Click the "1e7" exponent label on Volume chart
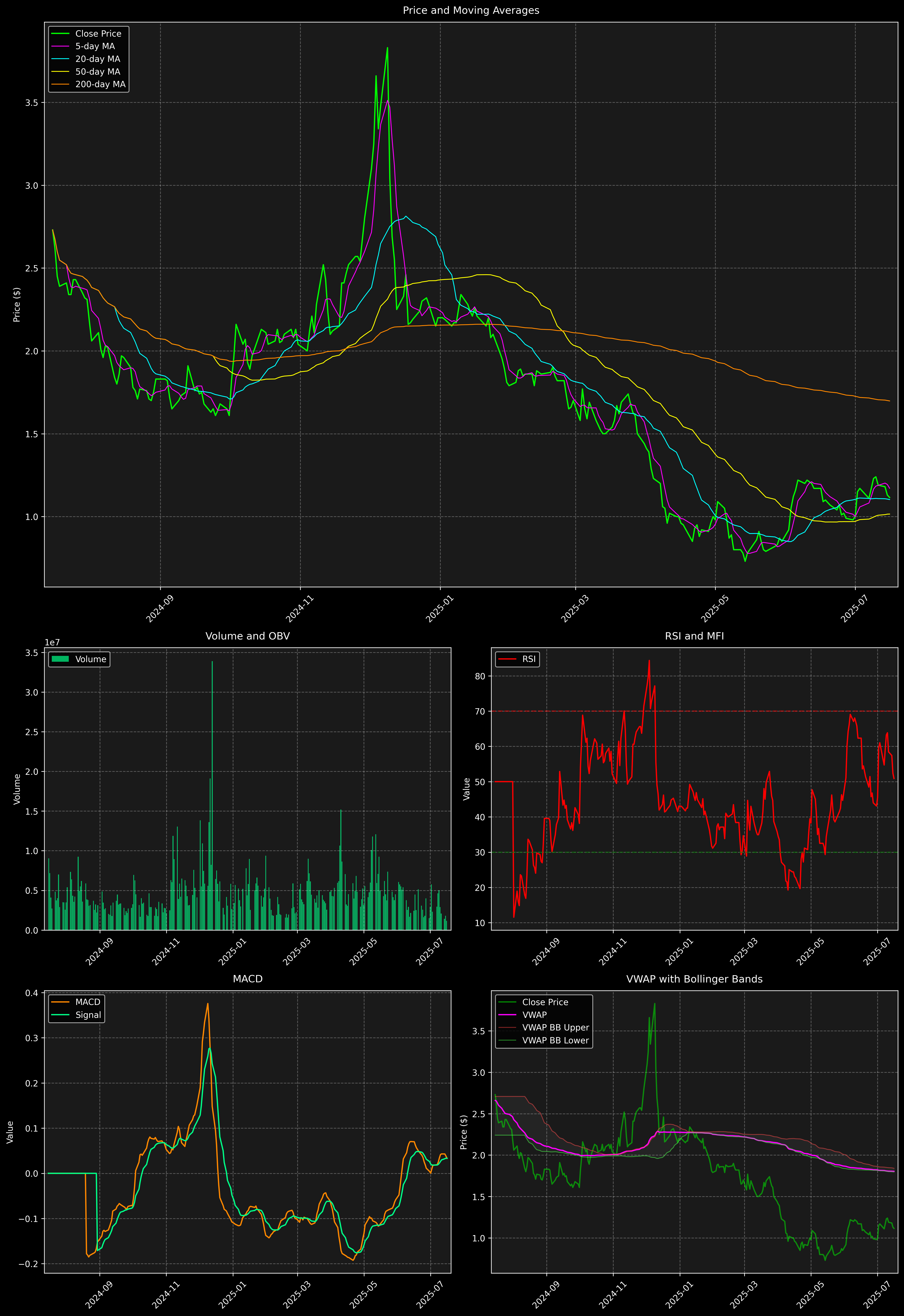 tap(52, 643)
